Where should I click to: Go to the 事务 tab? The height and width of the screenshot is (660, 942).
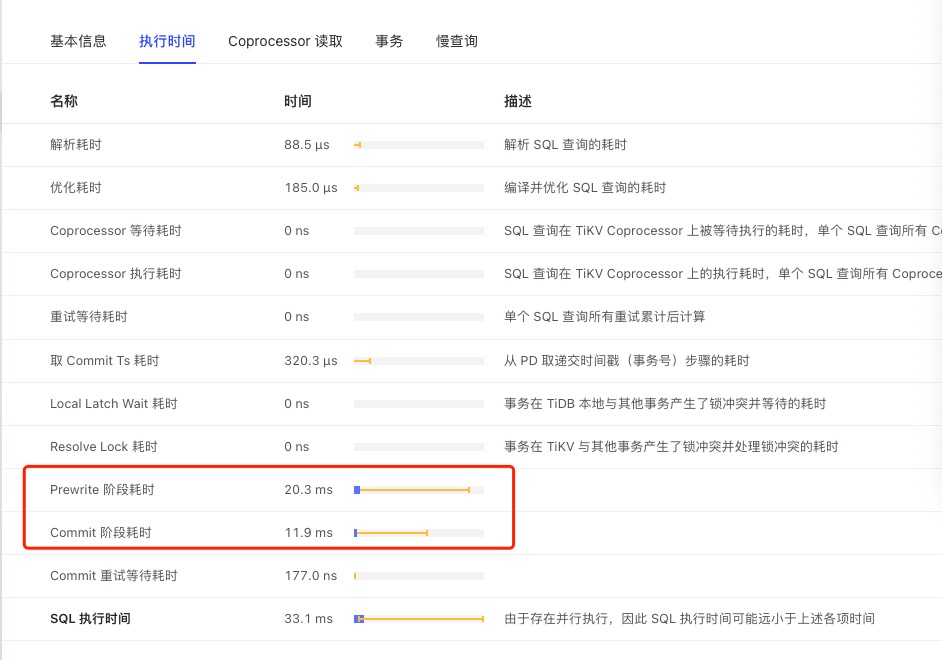389,41
